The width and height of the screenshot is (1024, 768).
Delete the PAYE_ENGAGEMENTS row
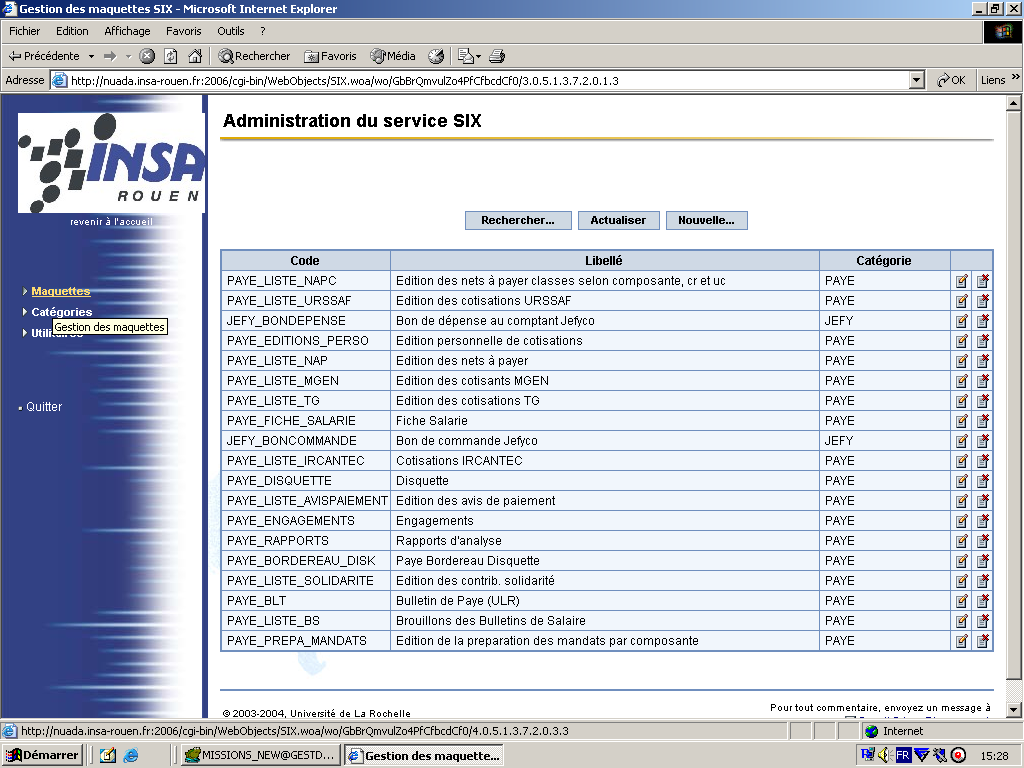[983, 521]
